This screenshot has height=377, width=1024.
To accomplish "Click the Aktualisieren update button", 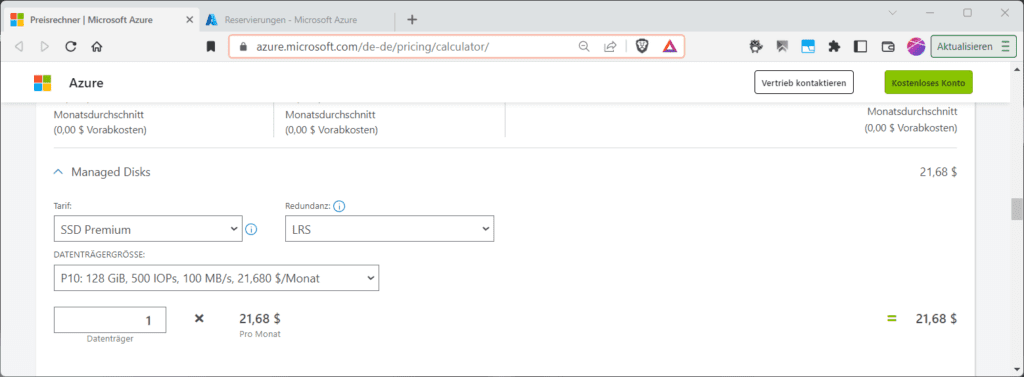I will pyautogui.click(x=973, y=46).
